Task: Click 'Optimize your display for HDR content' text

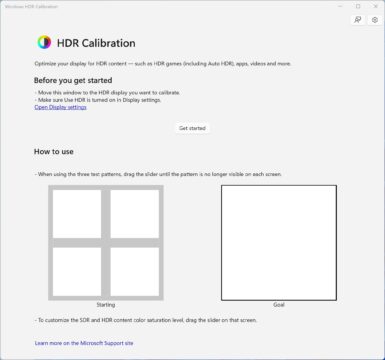Action: tap(163, 64)
